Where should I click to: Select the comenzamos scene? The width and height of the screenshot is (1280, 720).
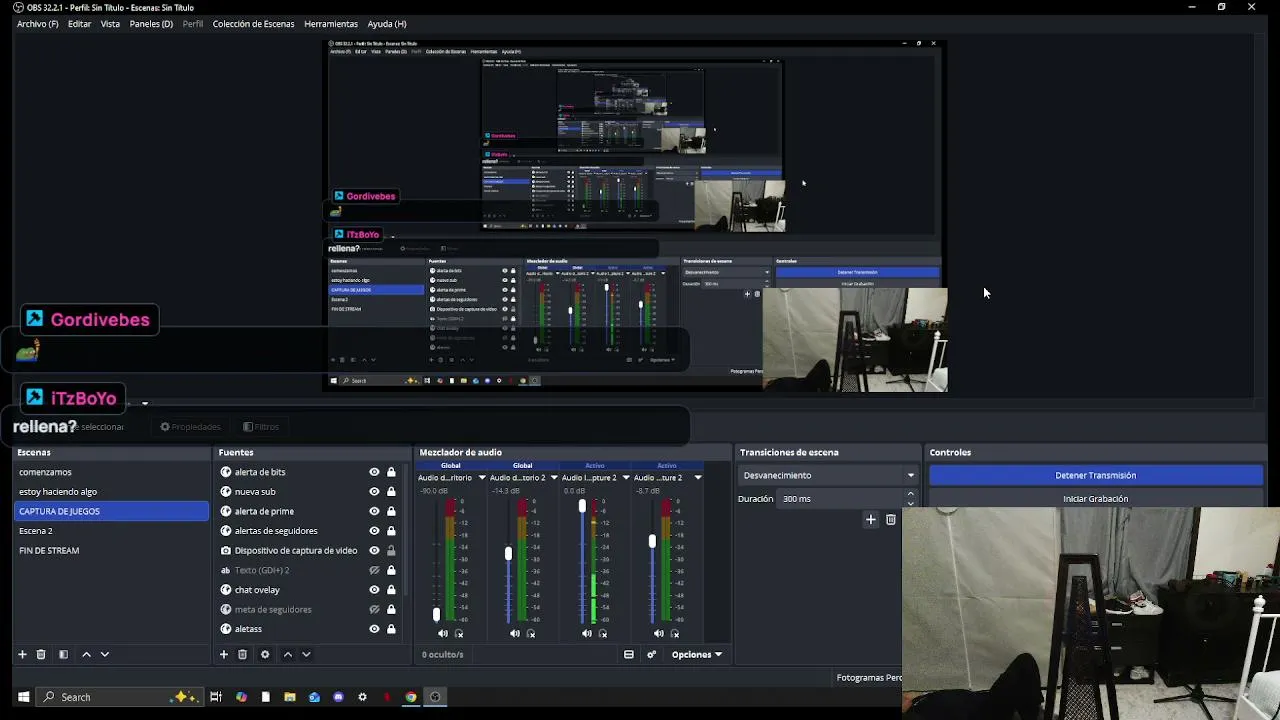tap(112, 472)
